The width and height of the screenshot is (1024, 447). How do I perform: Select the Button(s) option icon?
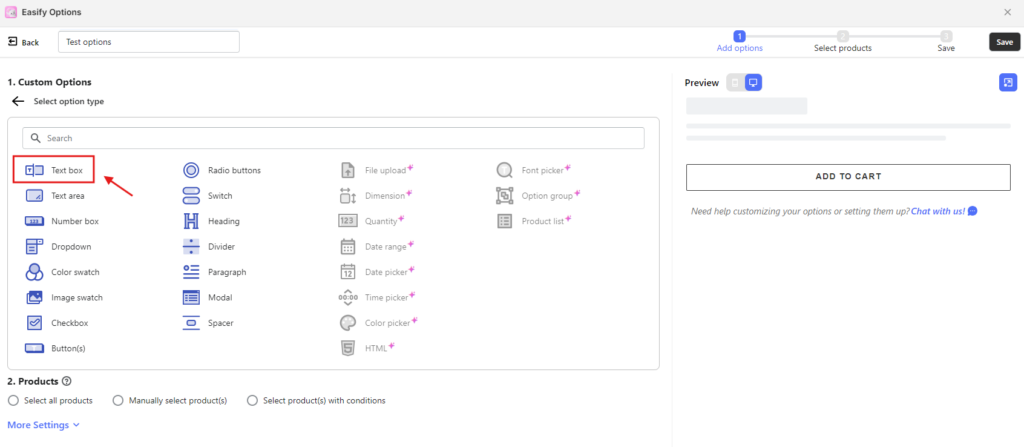coord(34,348)
